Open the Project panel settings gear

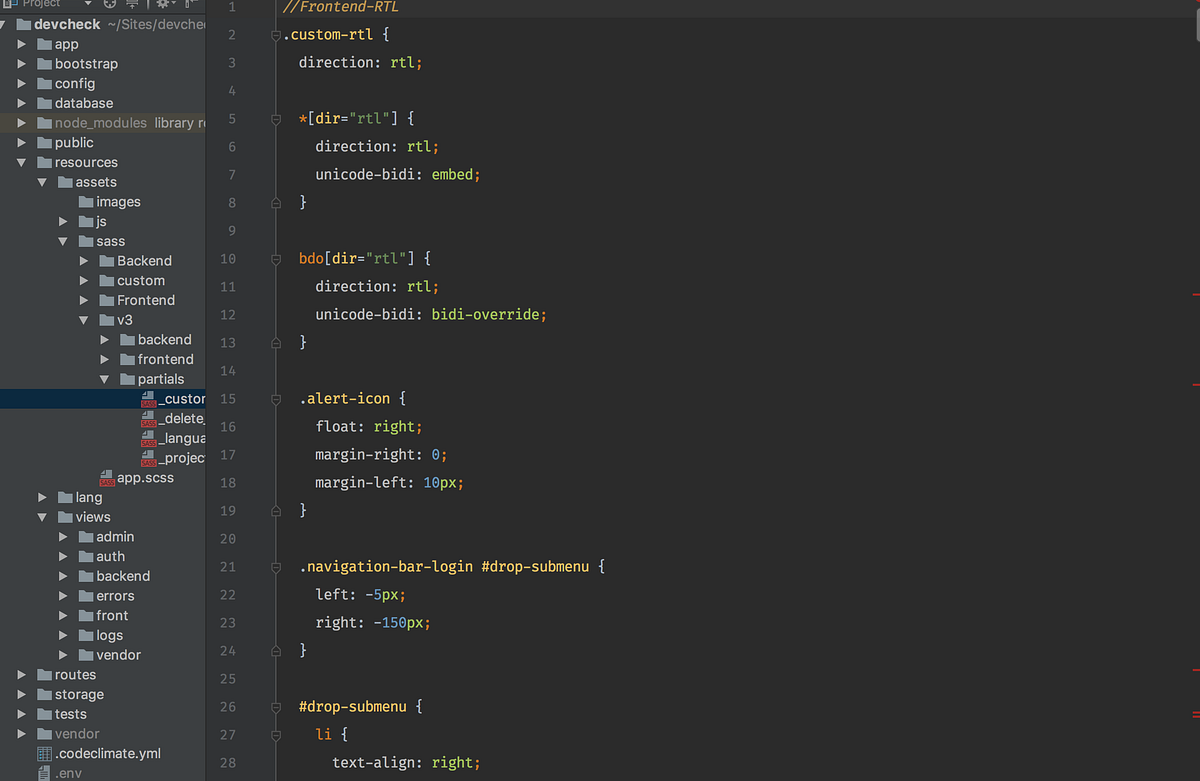(165, 5)
